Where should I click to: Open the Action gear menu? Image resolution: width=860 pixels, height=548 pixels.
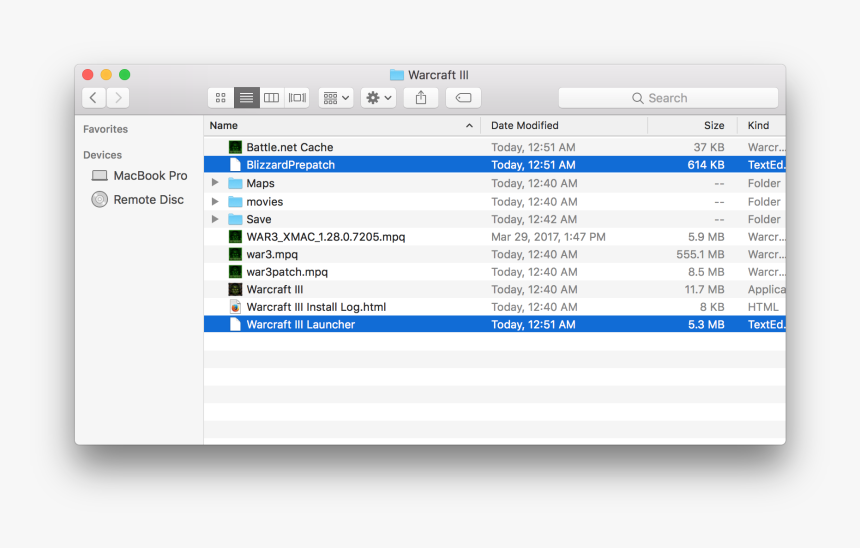[378, 98]
